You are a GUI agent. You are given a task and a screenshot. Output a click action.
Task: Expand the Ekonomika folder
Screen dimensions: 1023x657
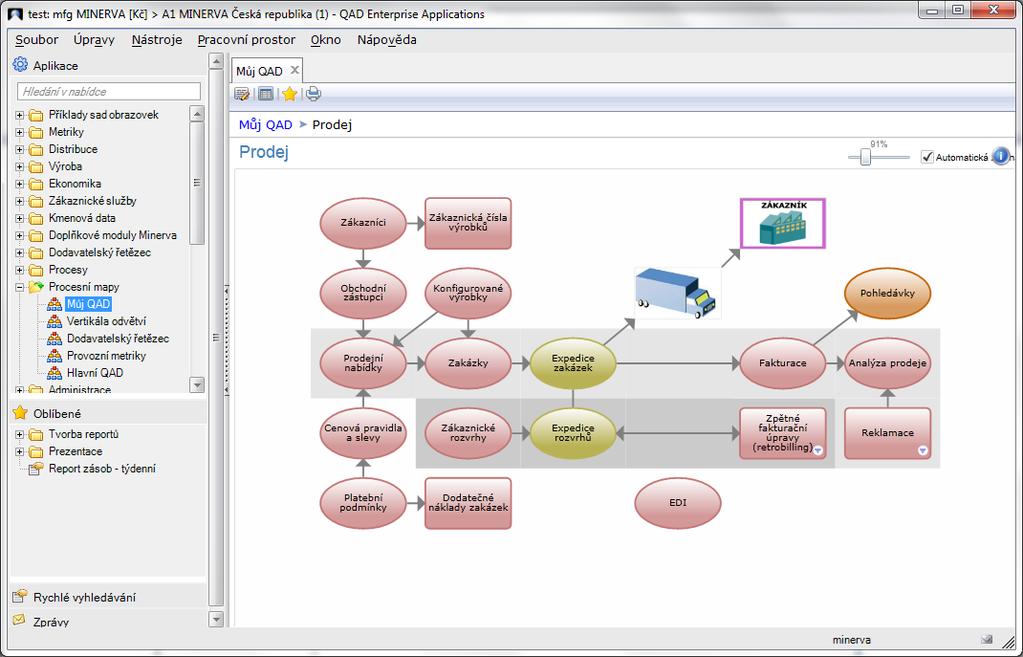20,184
